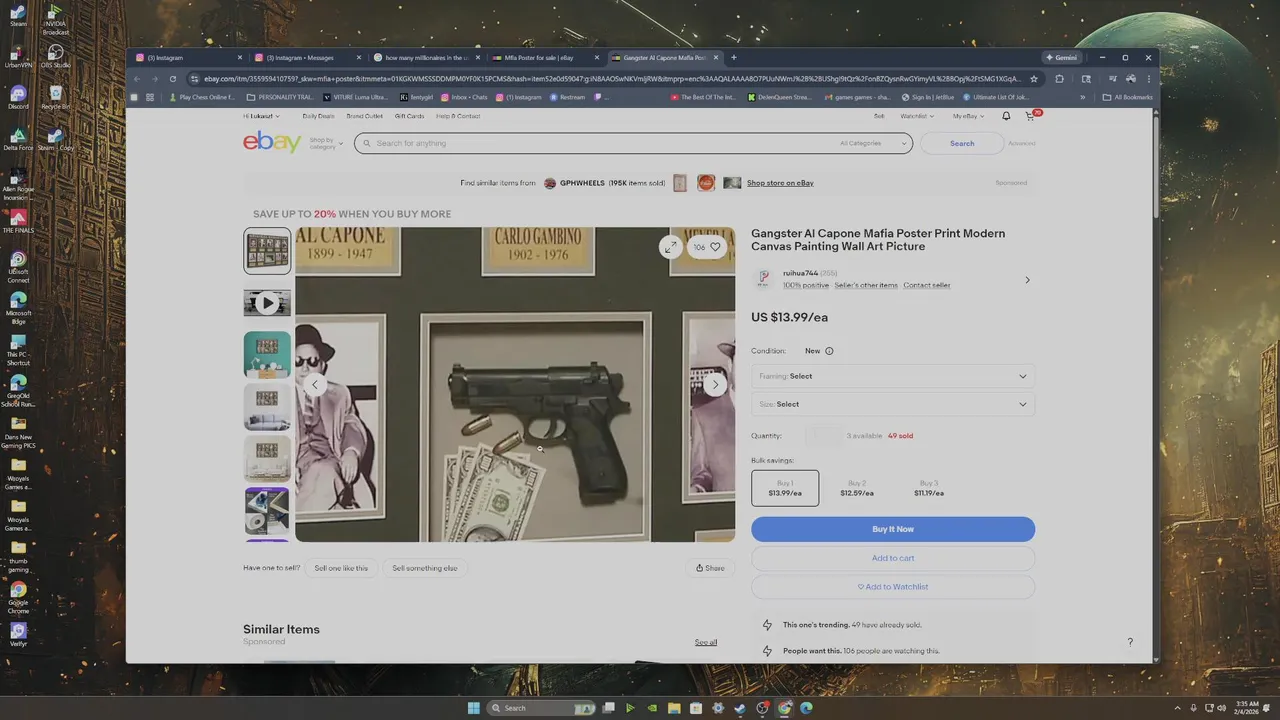Open the Seller's other items link

pos(866,285)
